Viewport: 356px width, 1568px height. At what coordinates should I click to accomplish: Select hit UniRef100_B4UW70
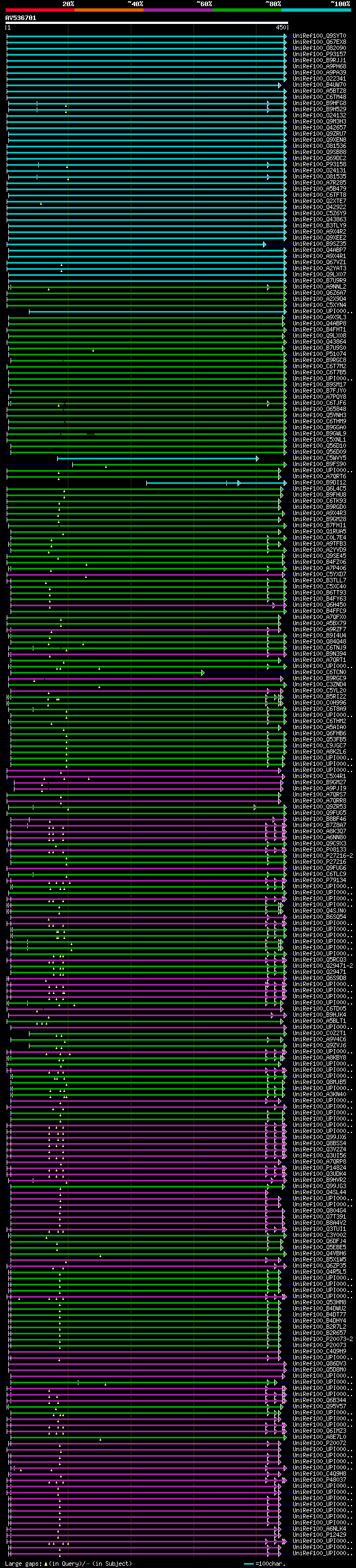(x=319, y=85)
